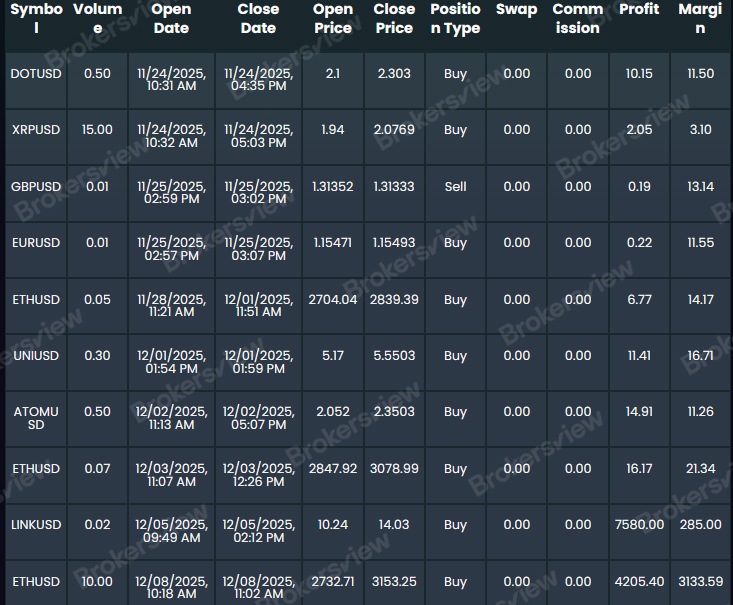Click commission 0.00 in UNIUSD row

[x=578, y=356]
